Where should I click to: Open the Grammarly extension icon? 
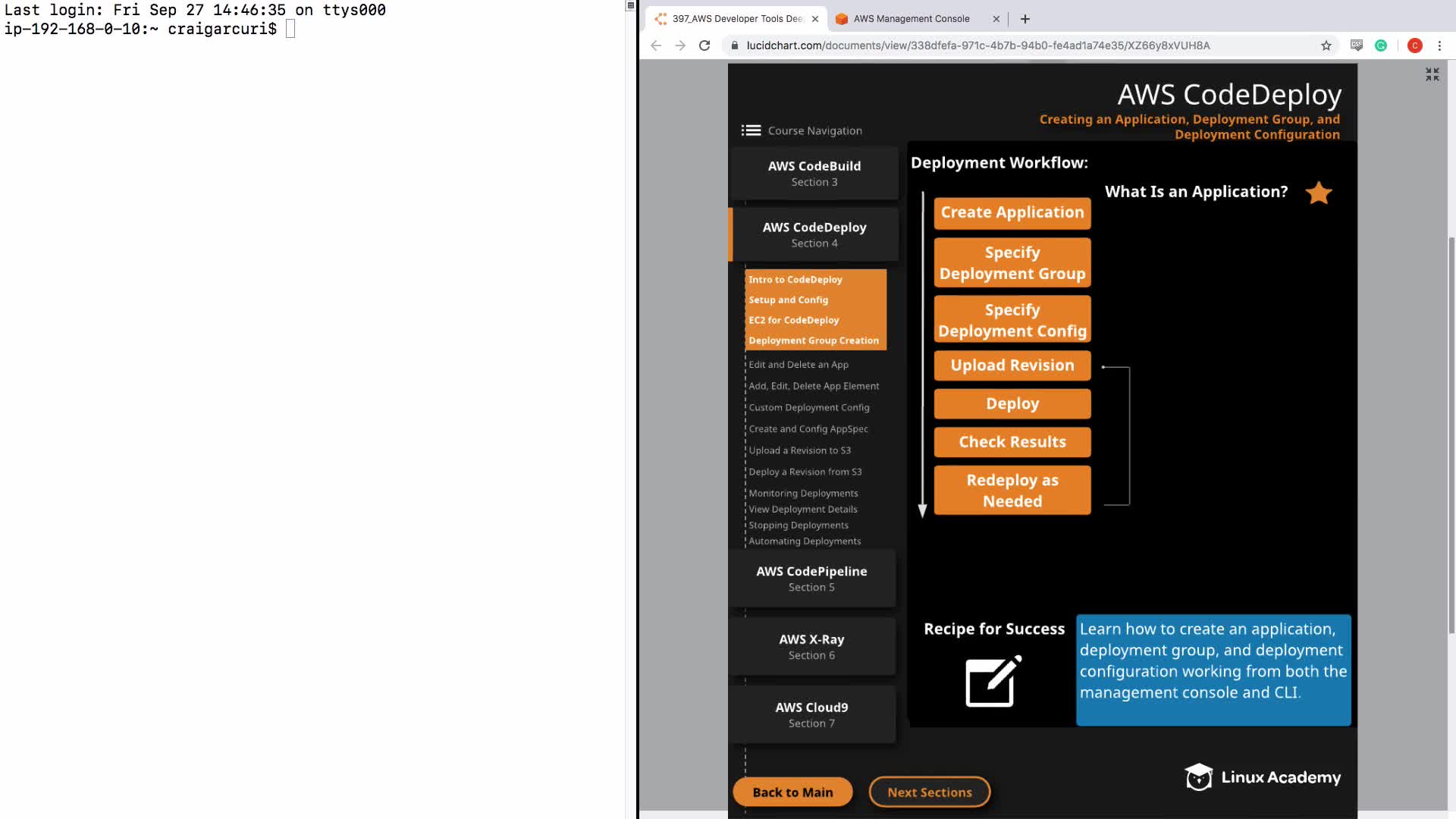1381,45
